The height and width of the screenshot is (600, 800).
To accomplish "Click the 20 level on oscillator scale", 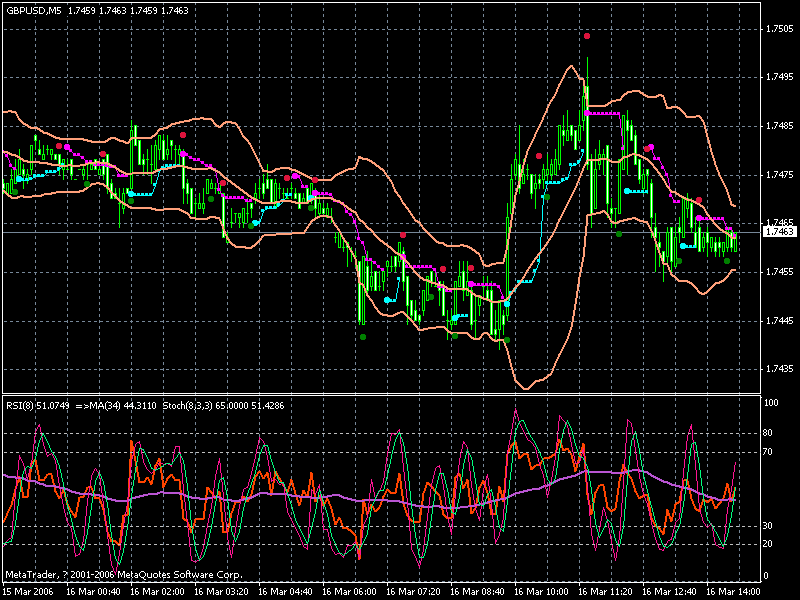I will point(768,544).
